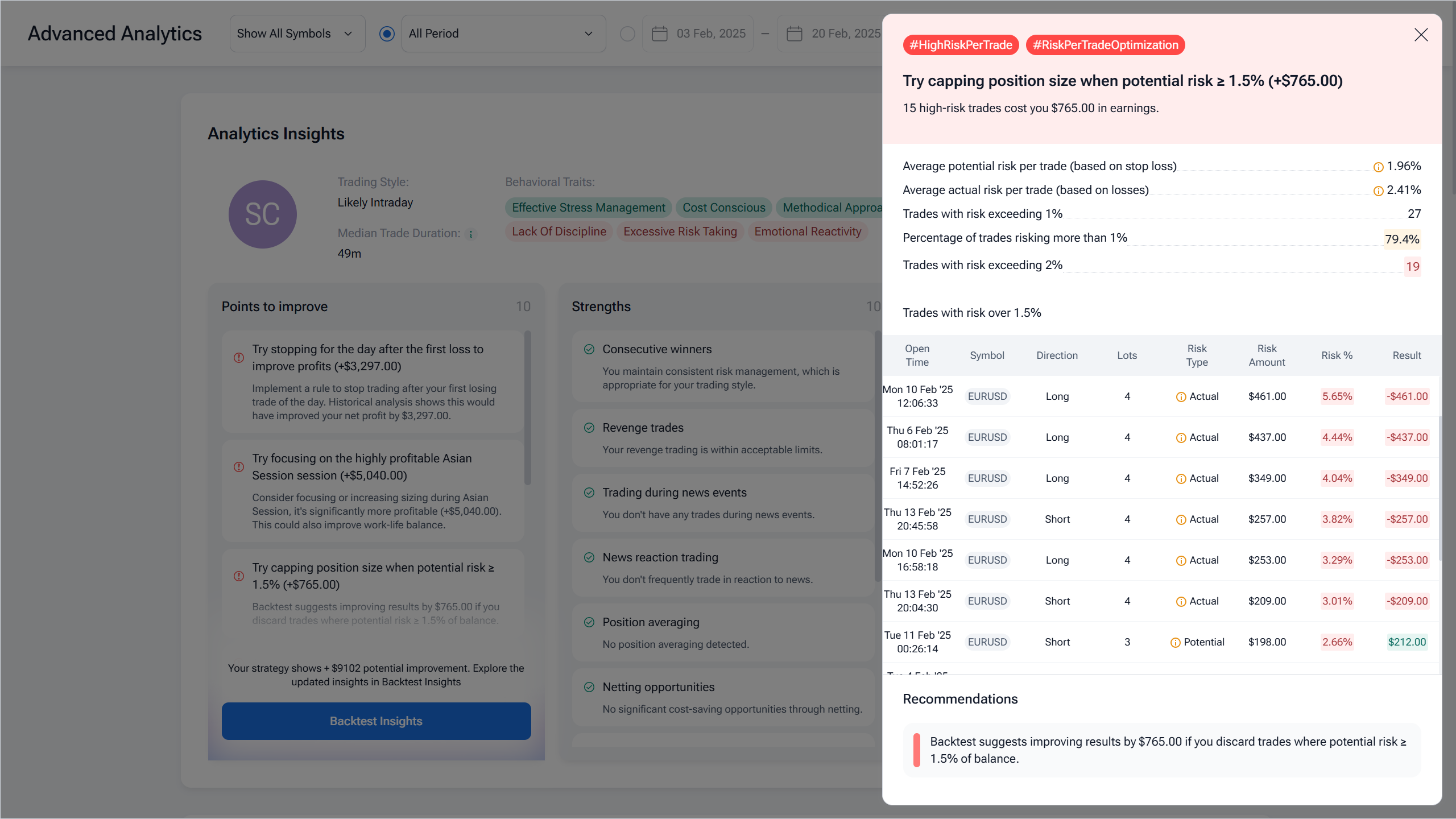
Task: Click warning icon on Asian Session insight
Action: [239, 467]
